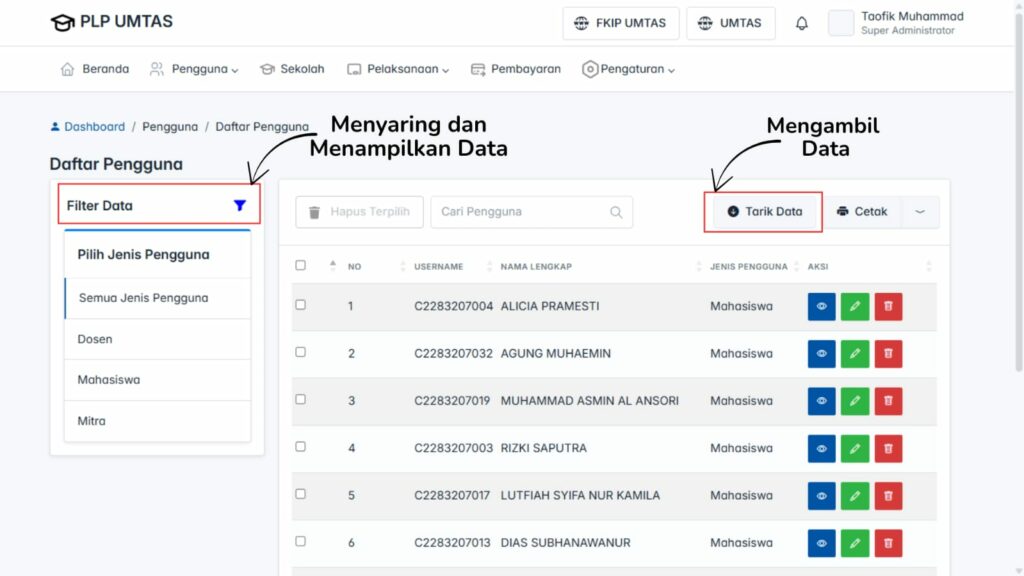The height and width of the screenshot is (576, 1024).
Task: Edit RIZKI SAPUTRA with green pencil icon
Action: (855, 448)
